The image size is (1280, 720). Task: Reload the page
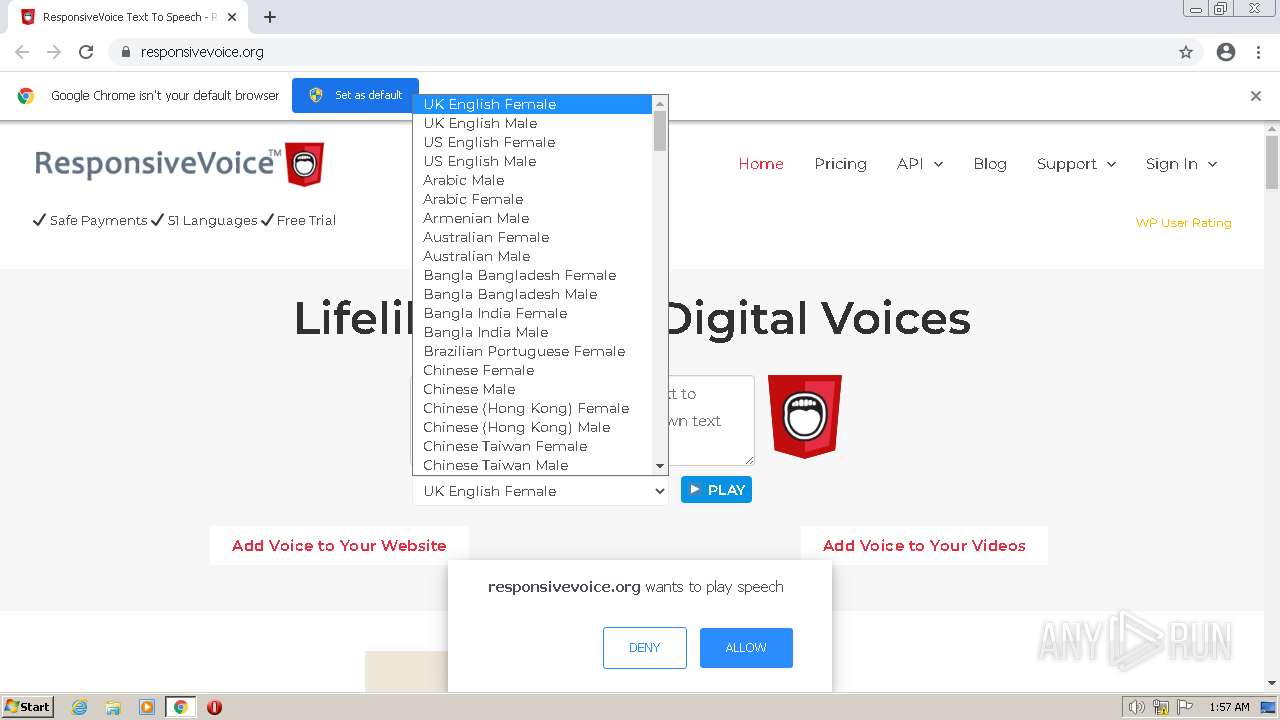pos(86,52)
